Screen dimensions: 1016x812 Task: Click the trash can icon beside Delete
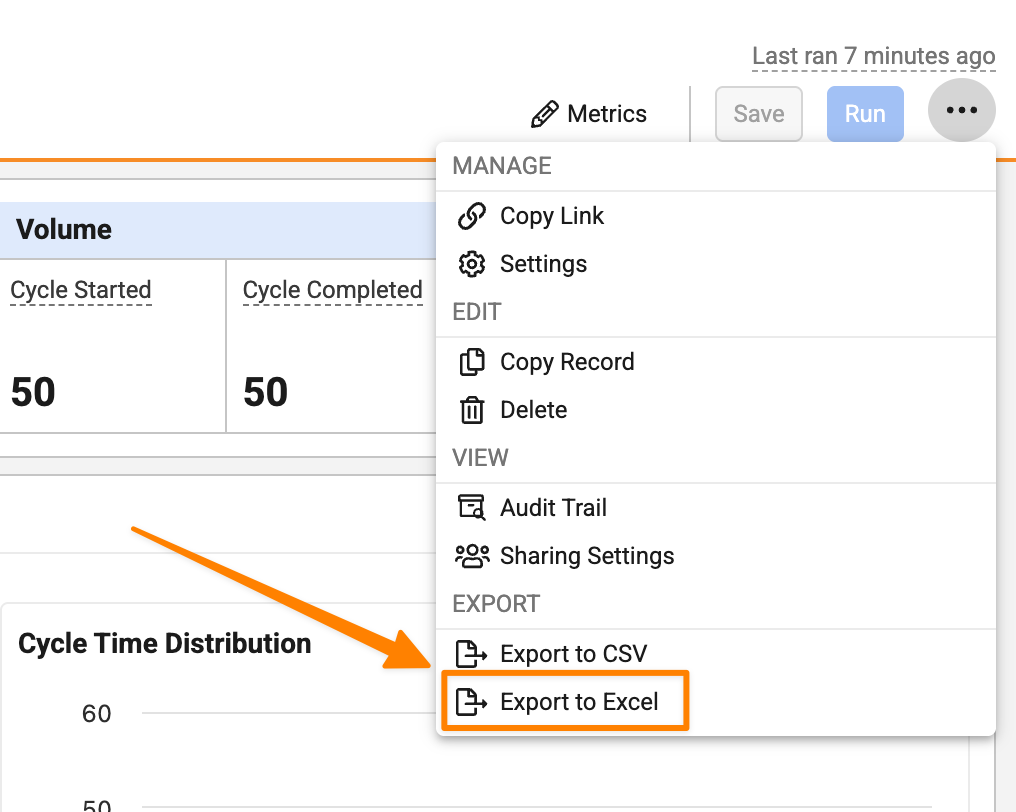[472, 410]
